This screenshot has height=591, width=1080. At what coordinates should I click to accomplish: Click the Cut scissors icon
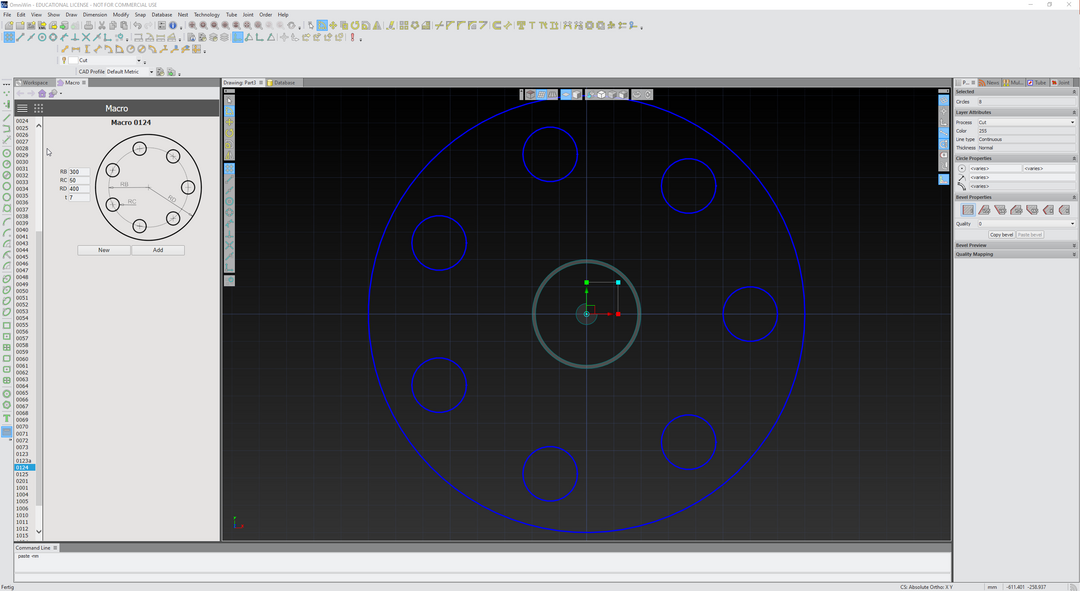pos(102,25)
